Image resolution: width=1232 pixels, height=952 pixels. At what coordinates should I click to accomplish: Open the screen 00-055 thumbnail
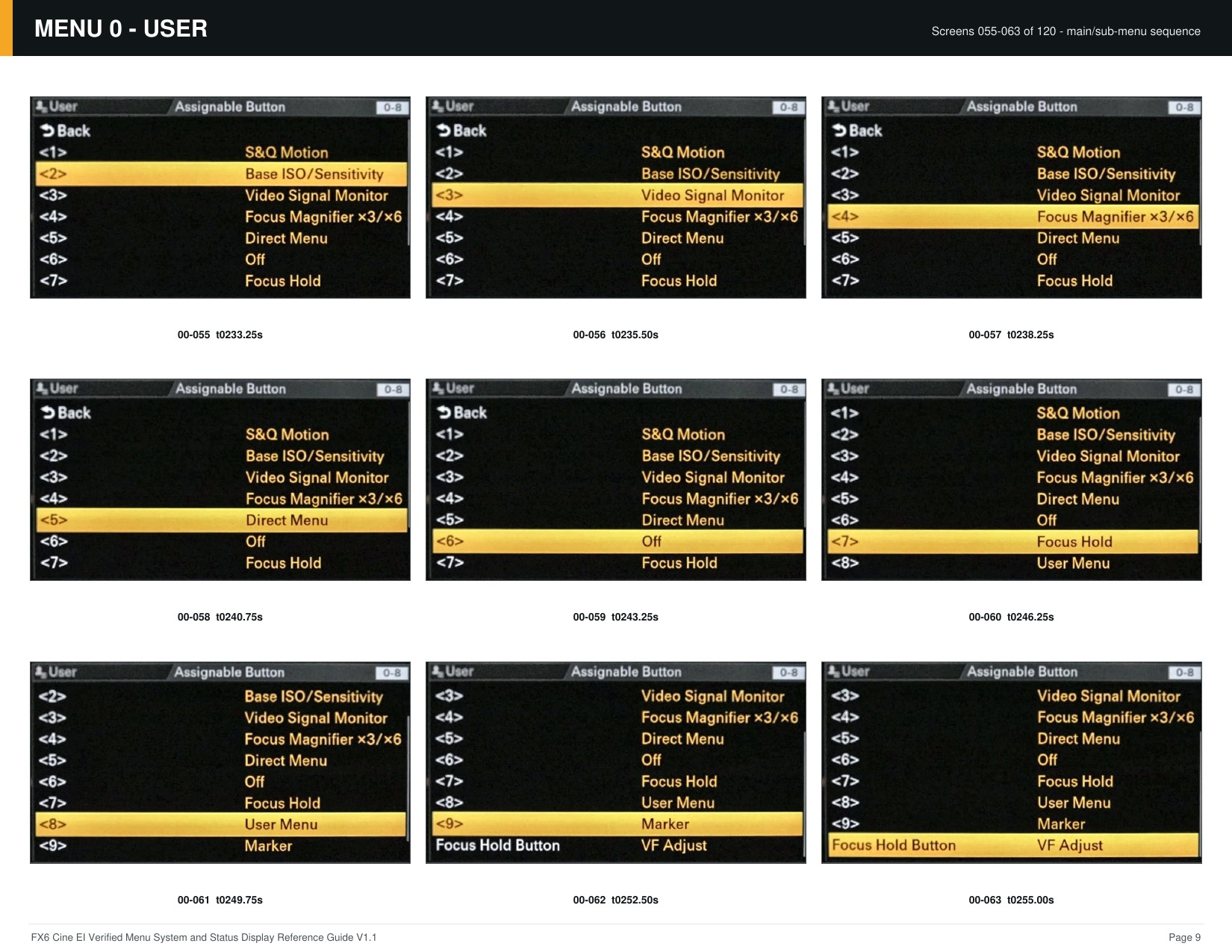[x=220, y=197]
